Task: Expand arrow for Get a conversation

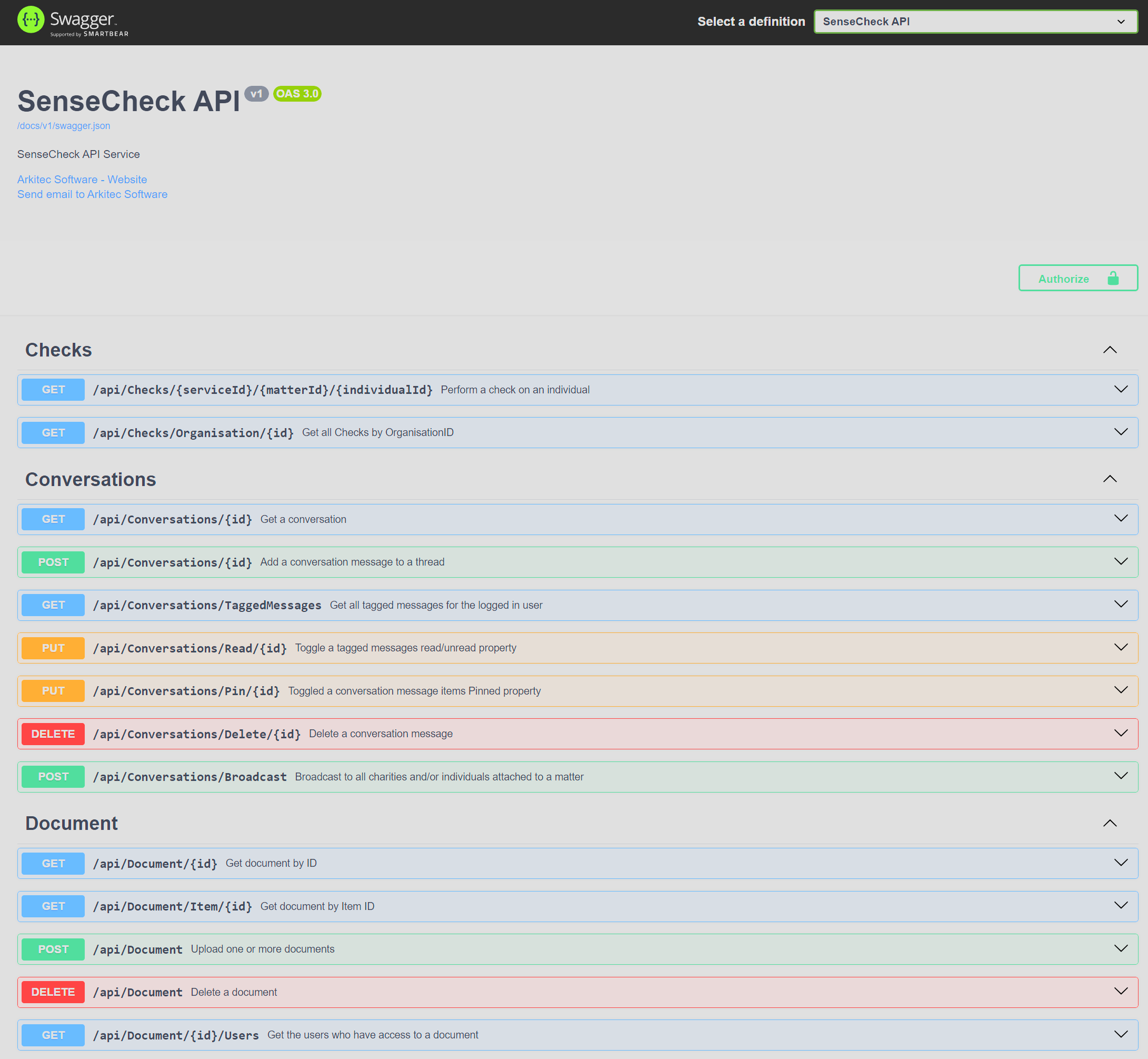Action: (1121, 519)
